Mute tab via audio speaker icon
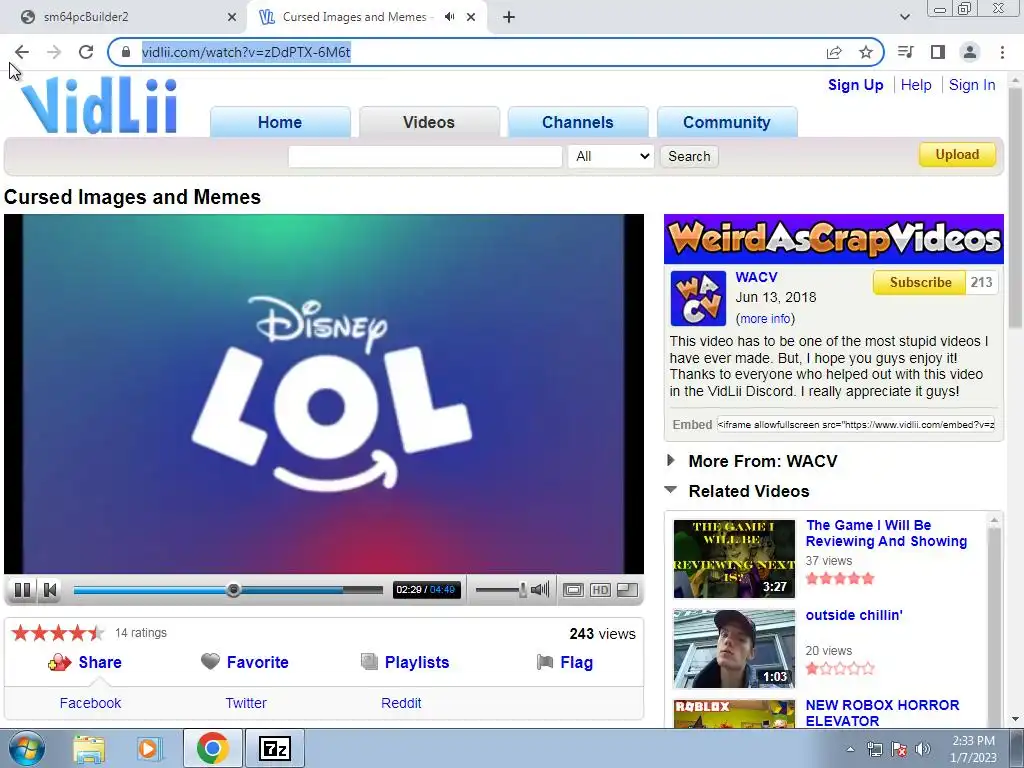This screenshot has width=1024, height=768. point(449,17)
